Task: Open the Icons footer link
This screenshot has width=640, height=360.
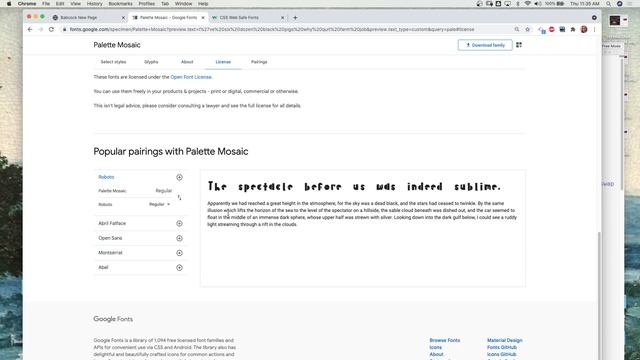Action: click(x=436, y=347)
